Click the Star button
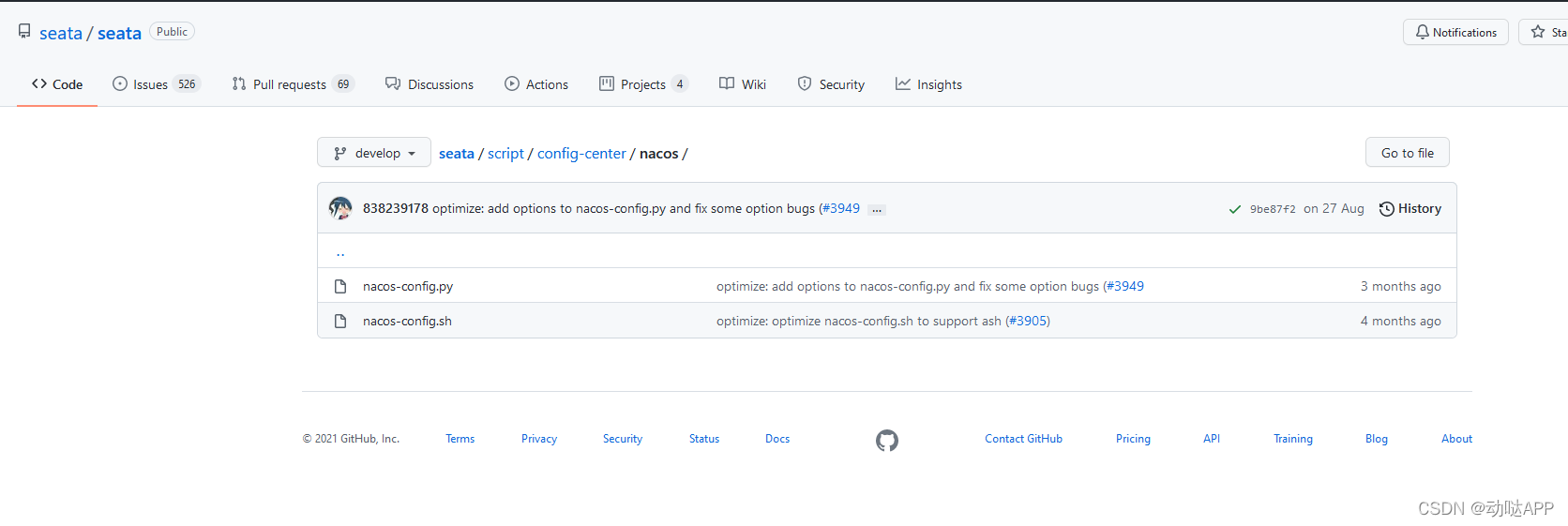1568x526 pixels. 1544,32
